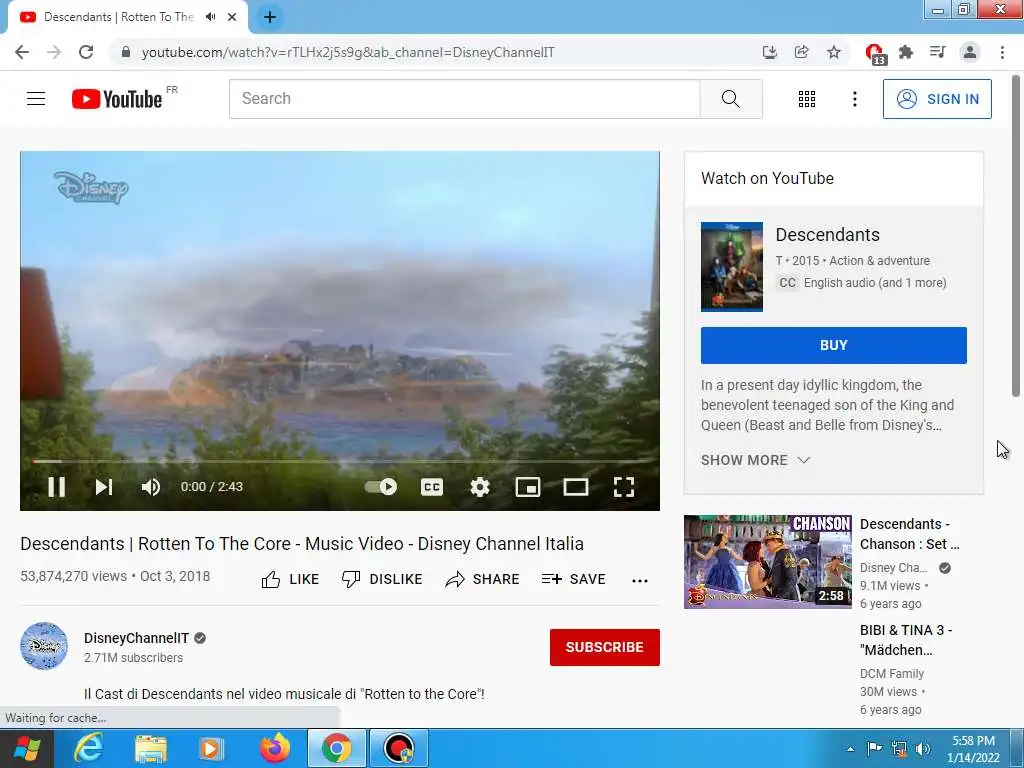Click the SIGN IN button

click(937, 99)
